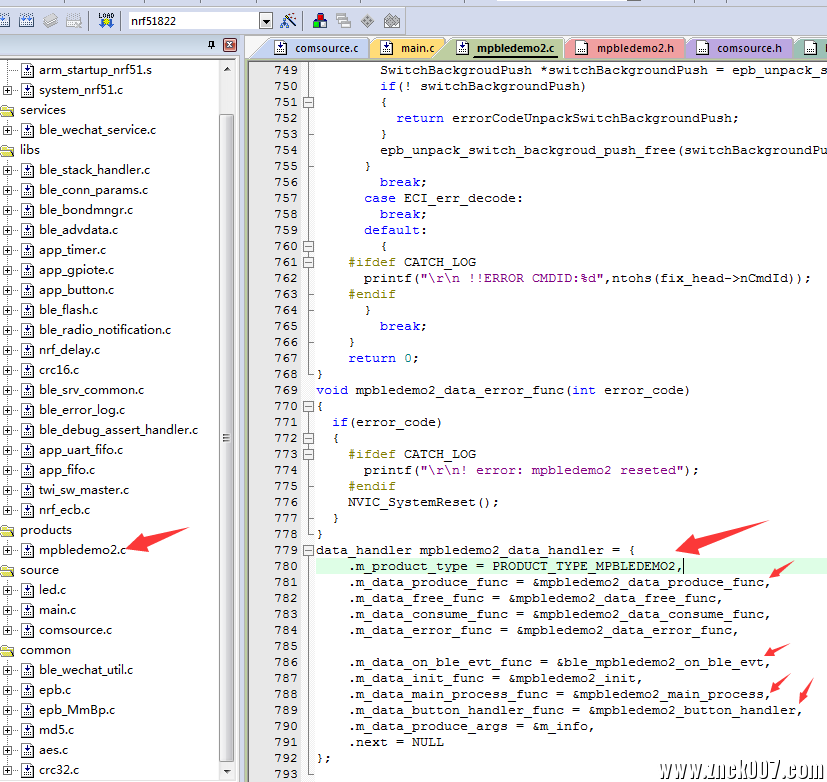Viewport: 827px width, 782px height.
Task: Select arm_startup_nrf51.s in project tree
Action: click(95, 70)
